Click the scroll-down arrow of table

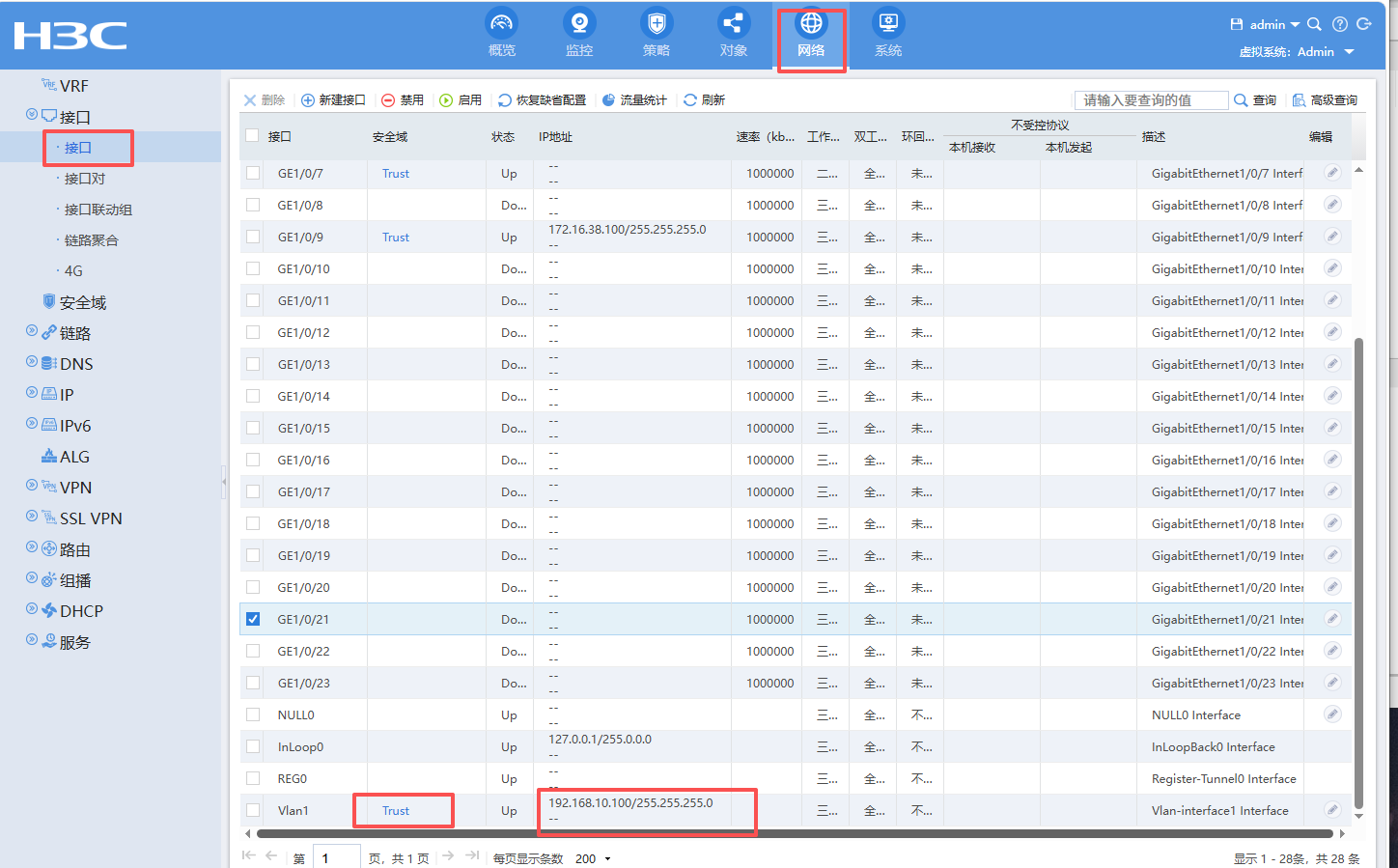click(1359, 816)
